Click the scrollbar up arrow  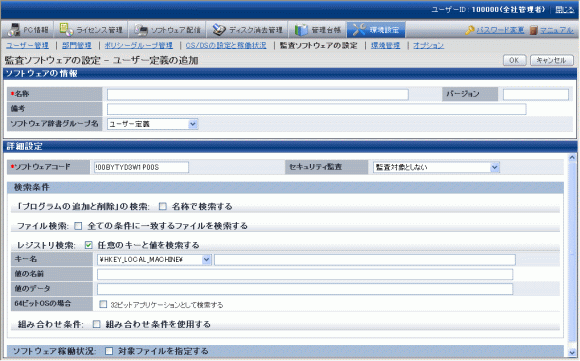pos(572,158)
